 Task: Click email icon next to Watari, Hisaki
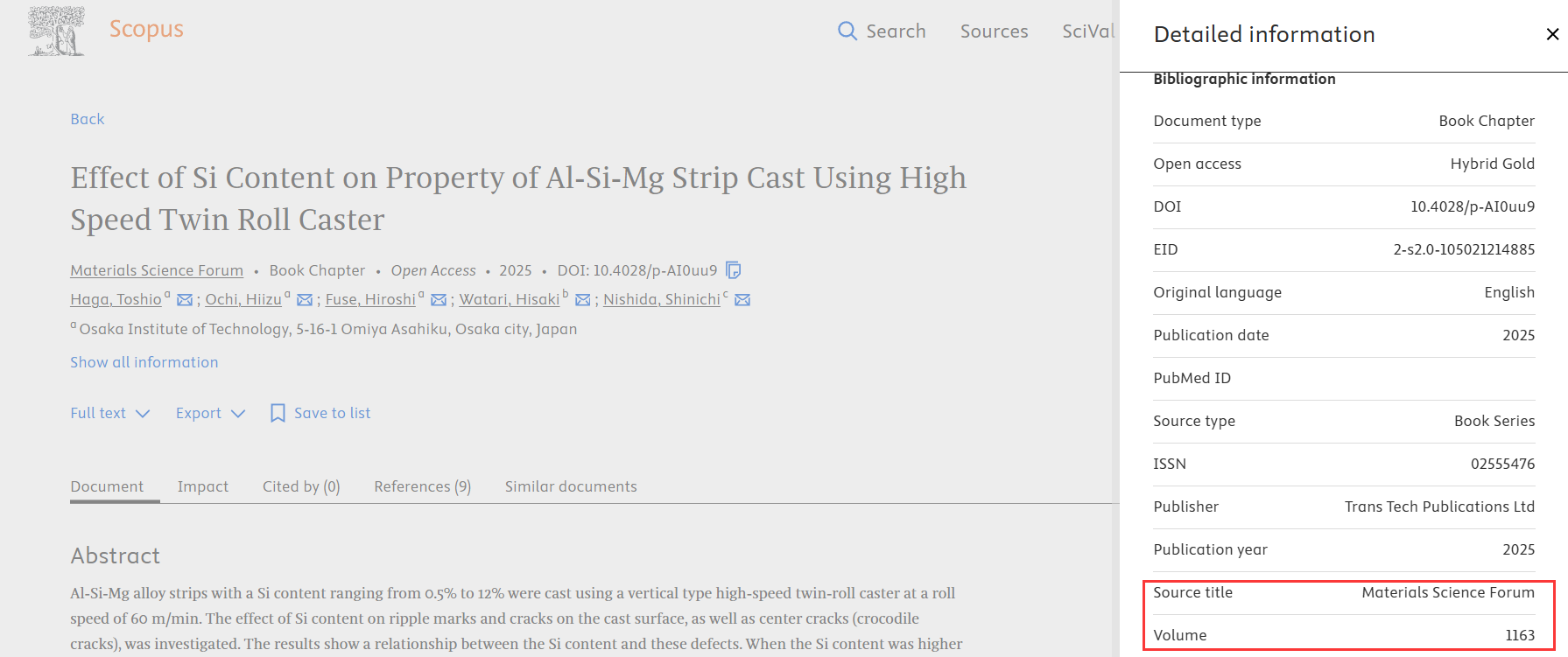pos(582,300)
